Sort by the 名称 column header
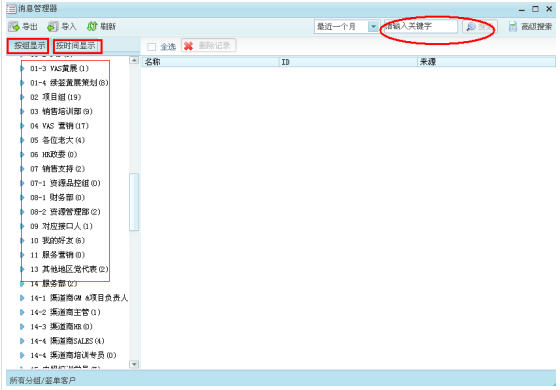 tap(210, 62)
